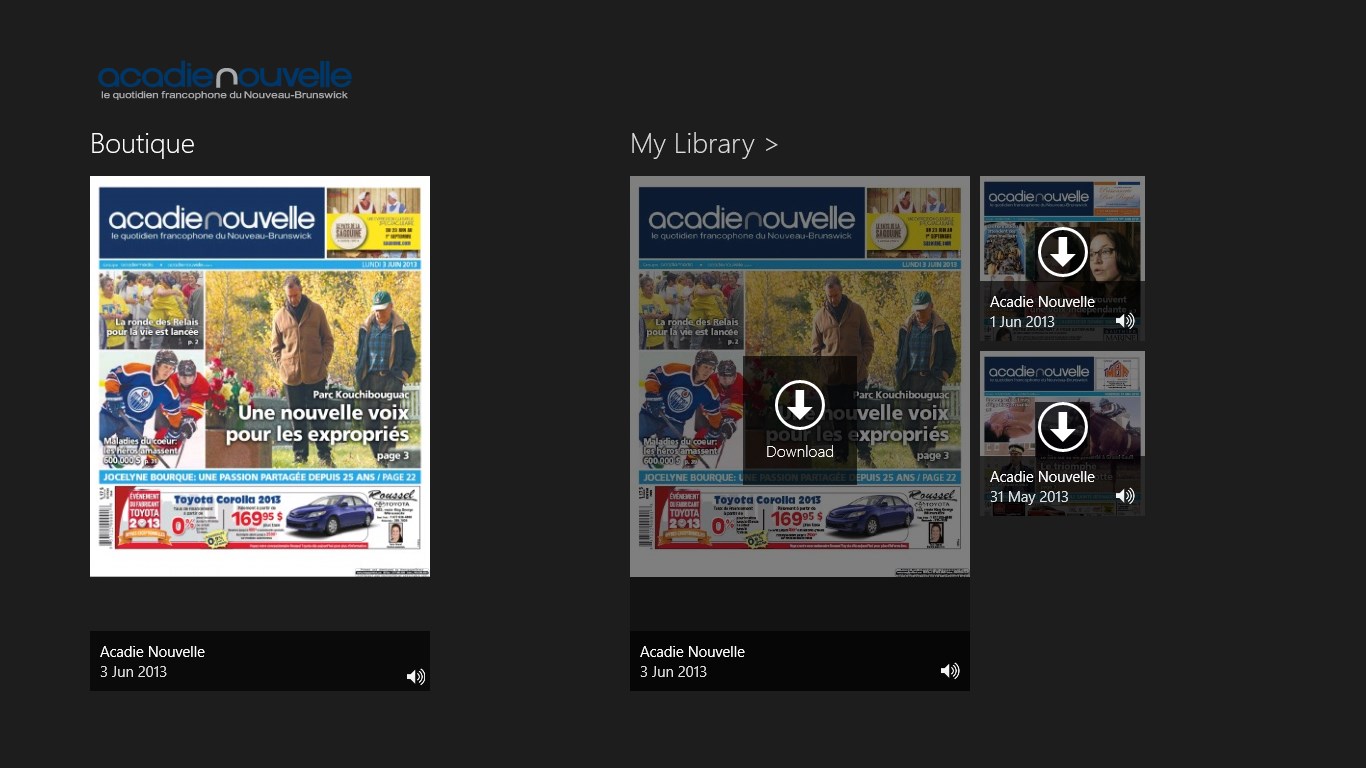Click the masthead of the 1 Jun 2013 thumbnail
The image size is (1366, 768).
coord(1038,198)
